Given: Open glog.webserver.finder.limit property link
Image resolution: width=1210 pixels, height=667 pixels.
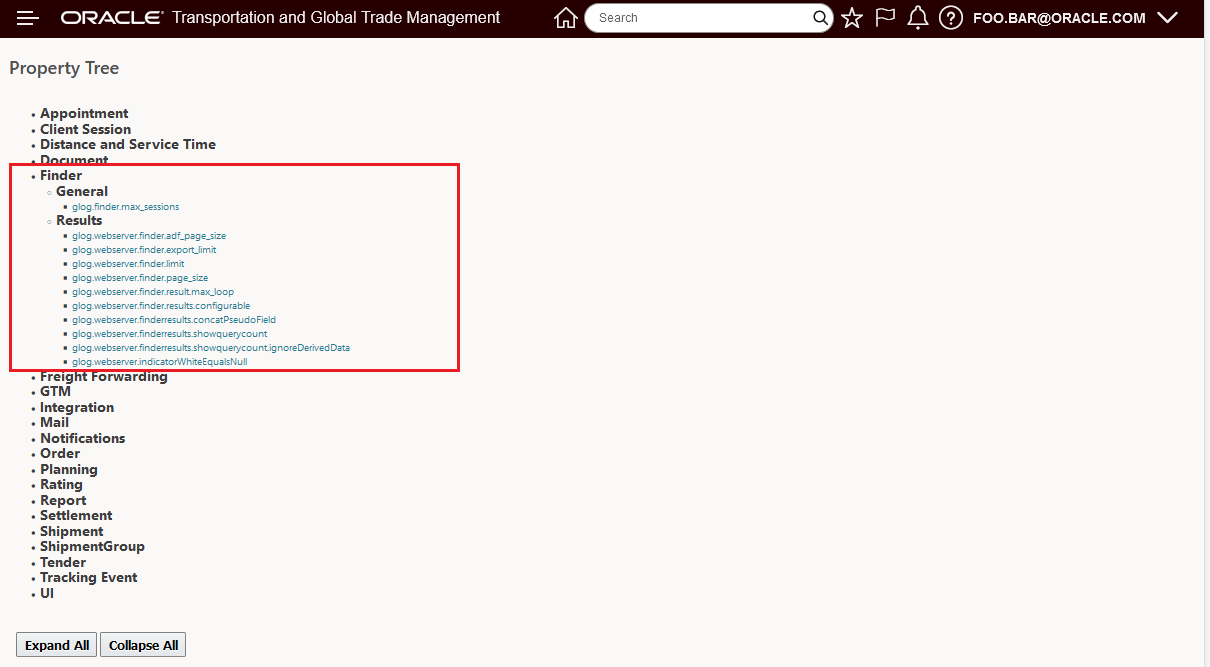Looking at the screenshot, I should pos(128,264).
